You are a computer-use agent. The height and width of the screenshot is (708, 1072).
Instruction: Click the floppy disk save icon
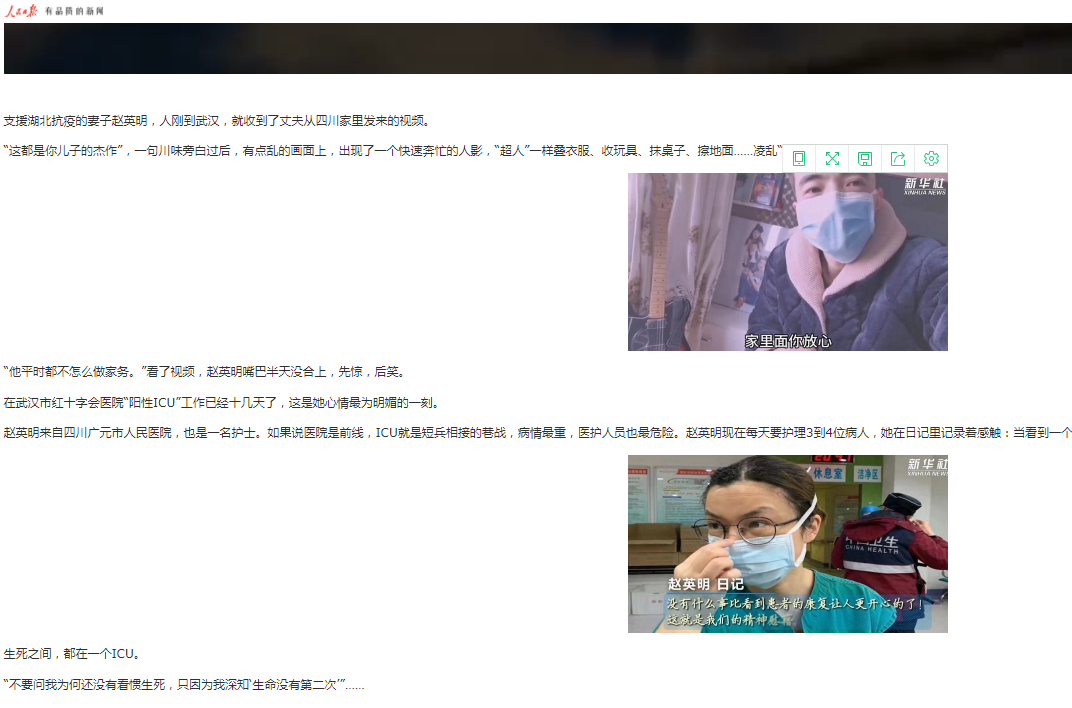pos(865,158)
